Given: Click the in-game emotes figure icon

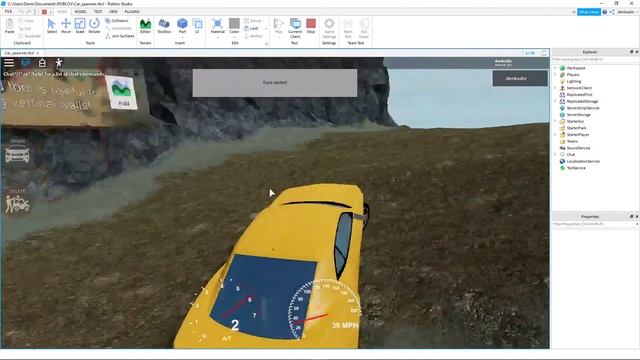Looking at the screenshot, I should (59, 62).
